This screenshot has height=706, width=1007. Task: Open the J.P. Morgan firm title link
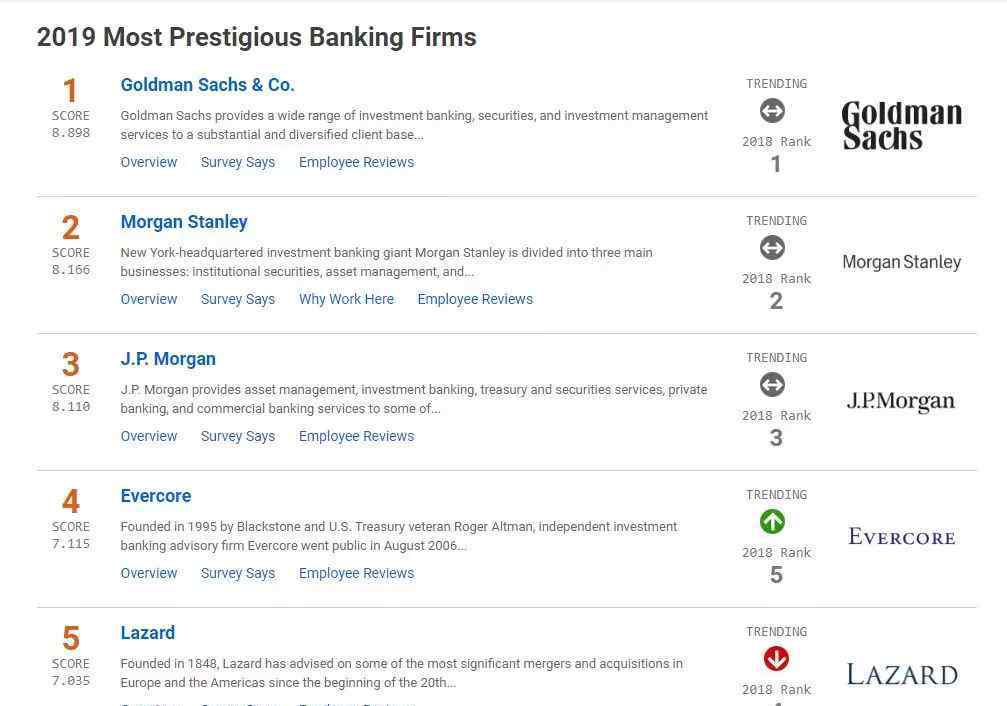168,359
